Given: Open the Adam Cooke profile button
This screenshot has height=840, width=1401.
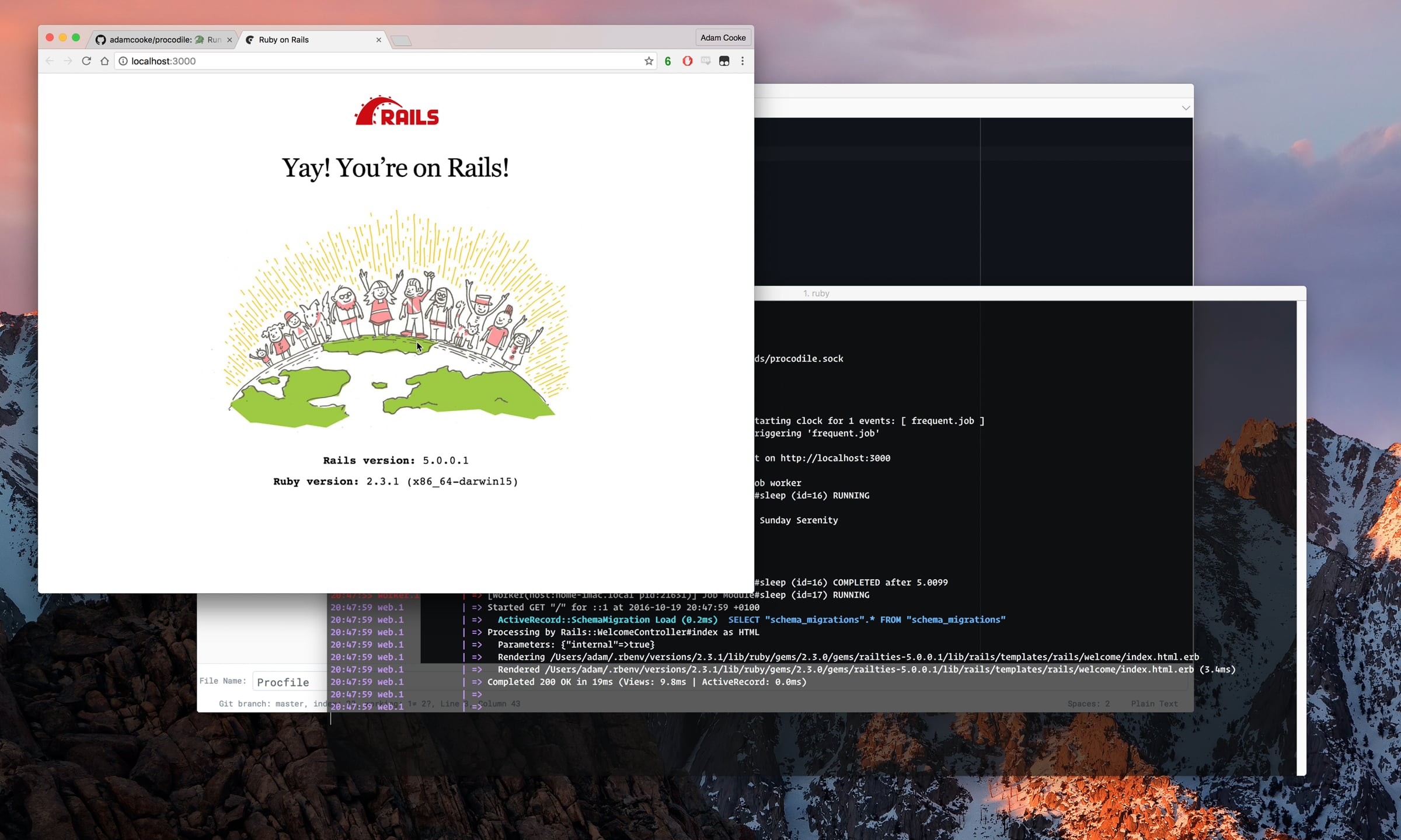Looking at the screenshot, I should click(x=723, y=37).
